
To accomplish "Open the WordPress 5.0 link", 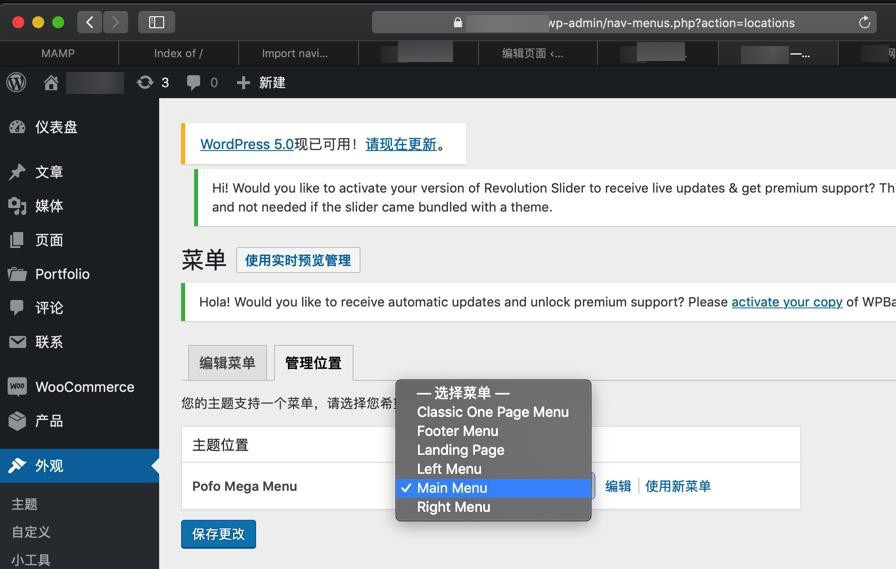I will (247, 144).
